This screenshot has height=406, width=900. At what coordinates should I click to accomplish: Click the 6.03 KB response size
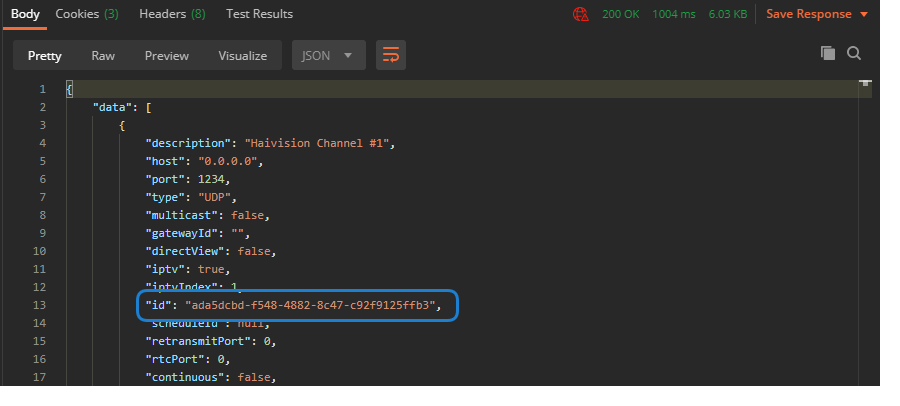click(x=728, y=14)
